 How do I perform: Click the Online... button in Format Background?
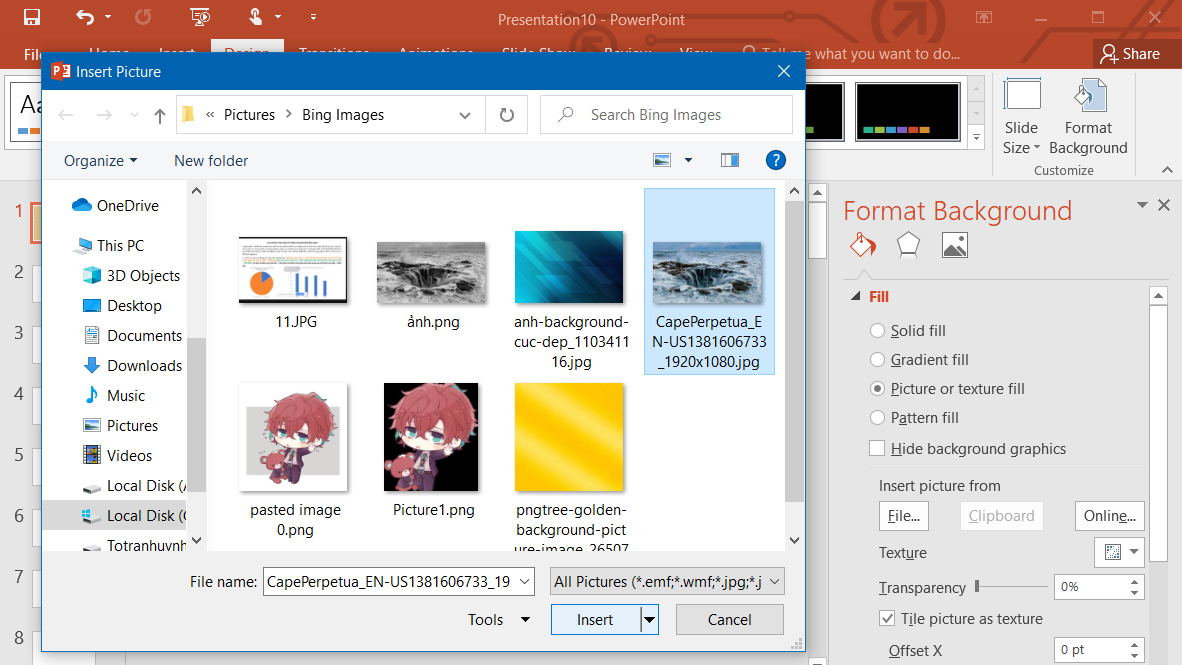[1109, 516]
